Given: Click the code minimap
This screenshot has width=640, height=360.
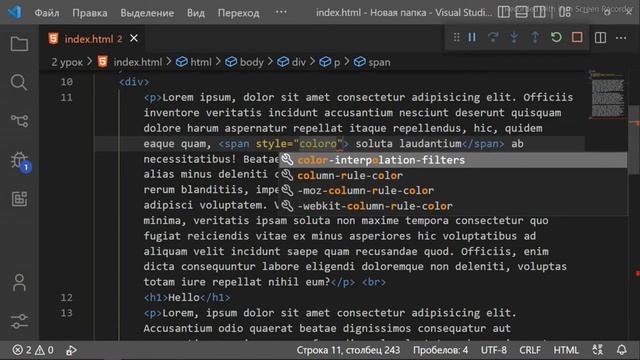Looking at the screenshot, I should click(x=607, y=95).
